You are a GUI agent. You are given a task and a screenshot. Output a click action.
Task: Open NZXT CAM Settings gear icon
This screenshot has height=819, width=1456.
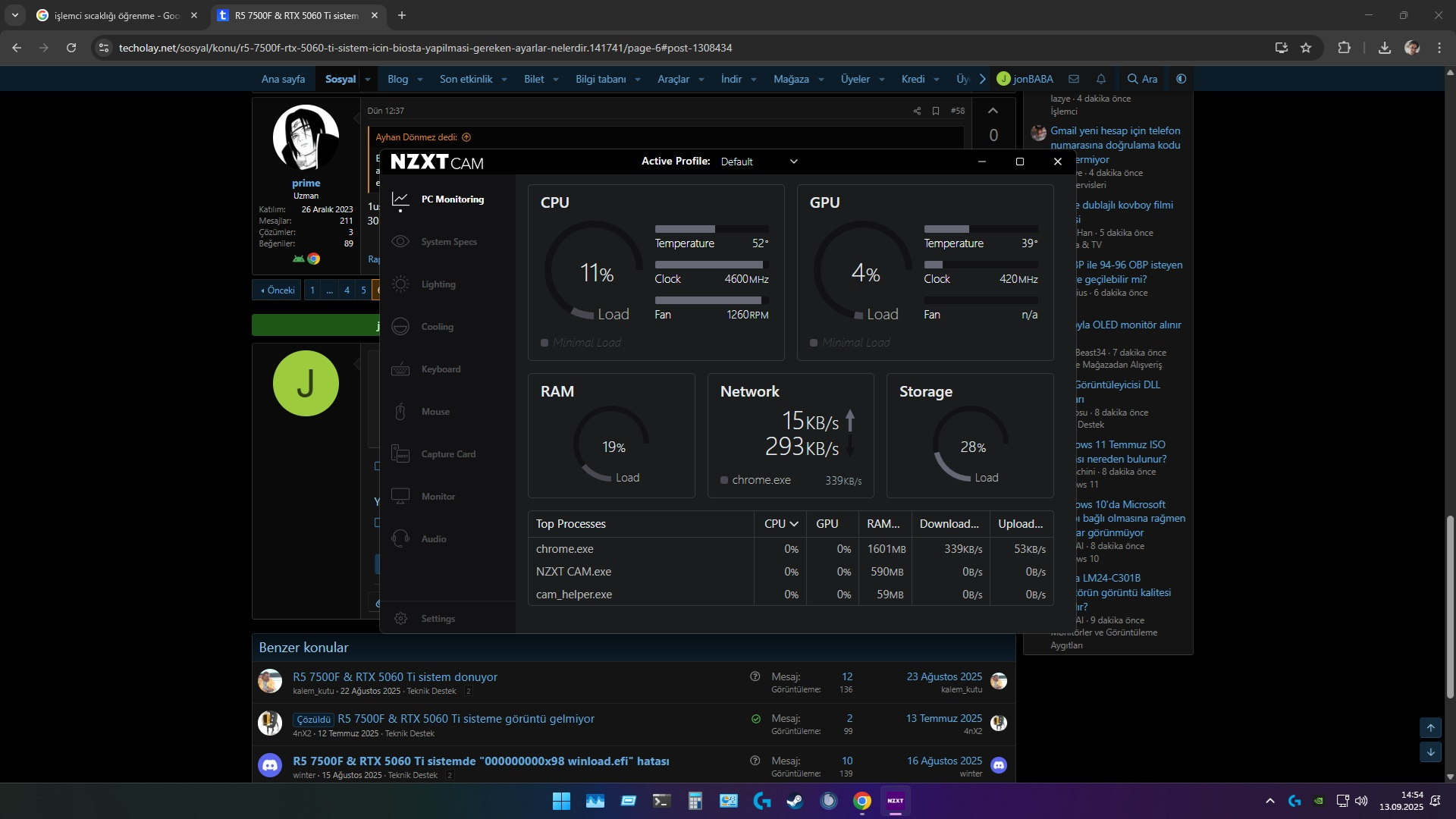pyautogui.click(x=400, y=619)
